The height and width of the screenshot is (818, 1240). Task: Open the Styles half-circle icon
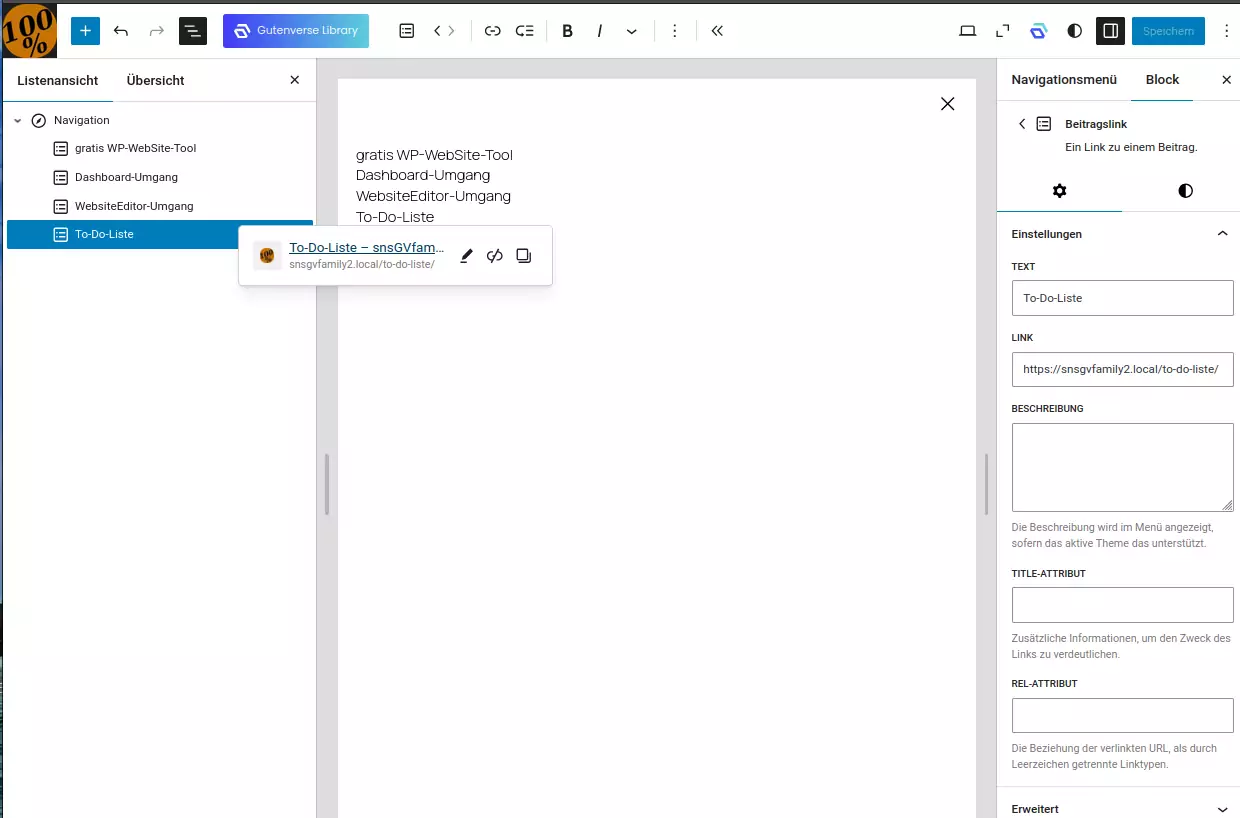(x=1075, y=31)
